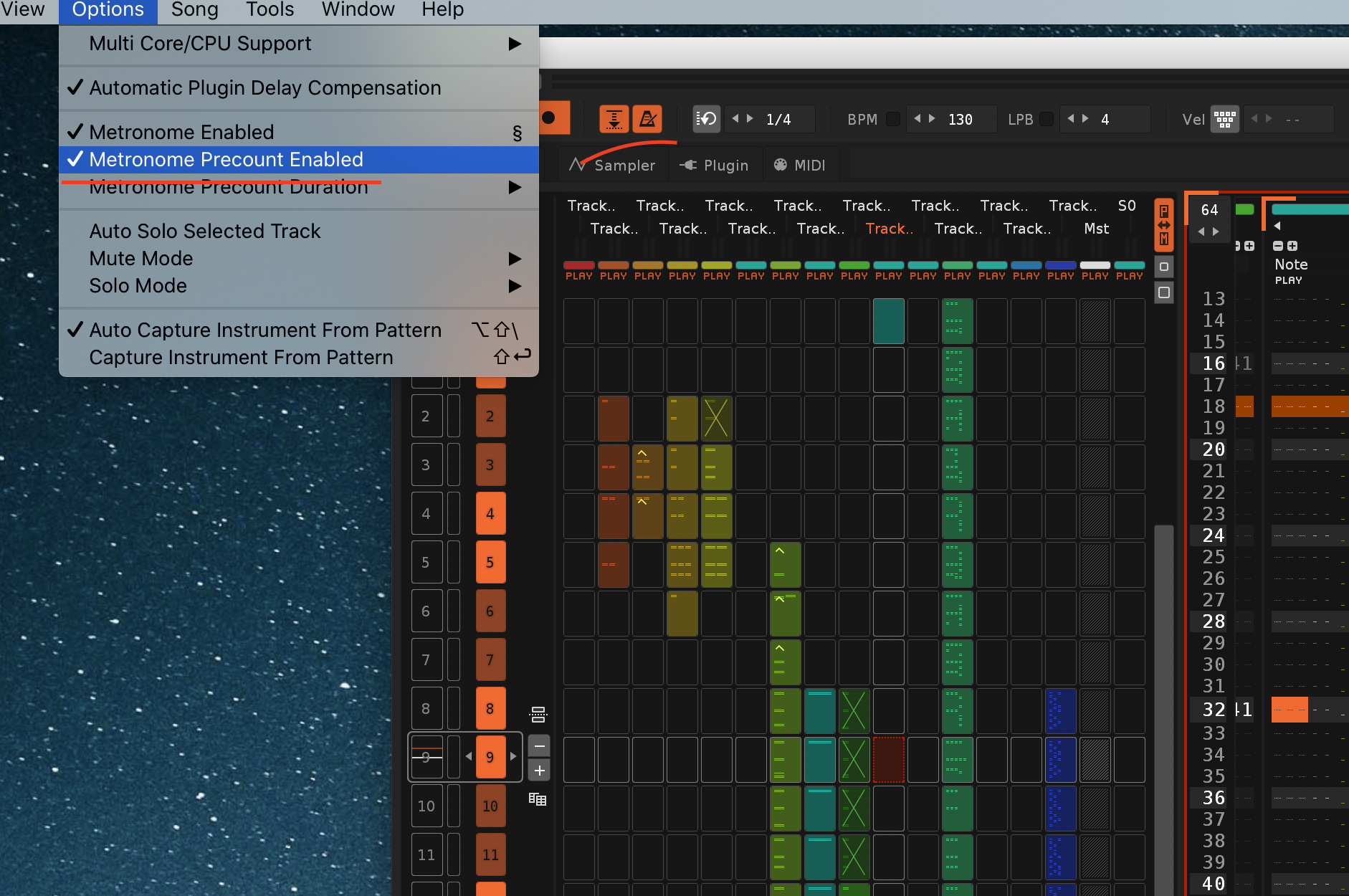Image resolution: width=1349 pixels, height=896 pixels.
Task: Click the left arrow beside pattern 9
Action: [469, 756]
